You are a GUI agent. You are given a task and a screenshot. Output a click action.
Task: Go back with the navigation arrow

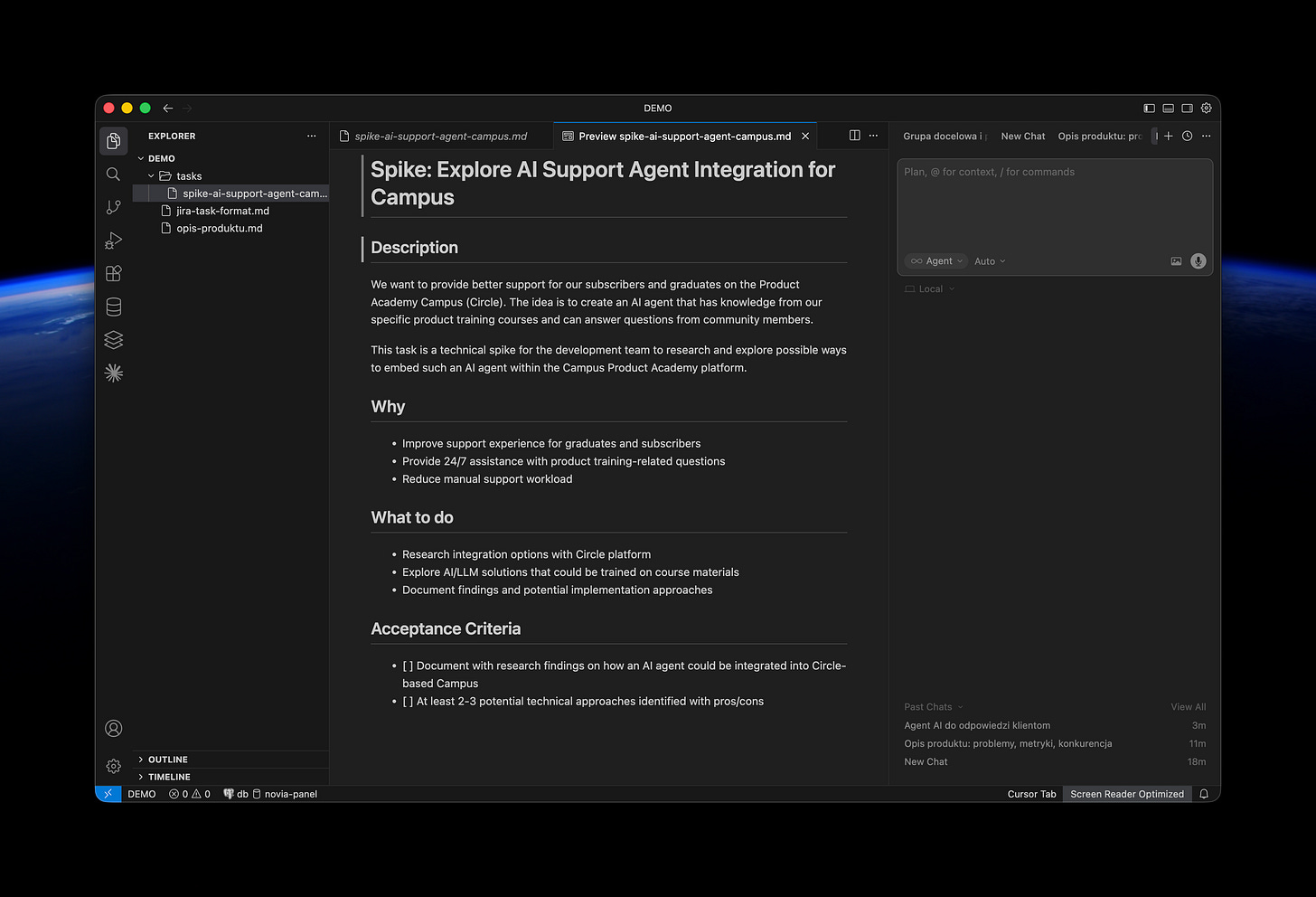point(168,108)
